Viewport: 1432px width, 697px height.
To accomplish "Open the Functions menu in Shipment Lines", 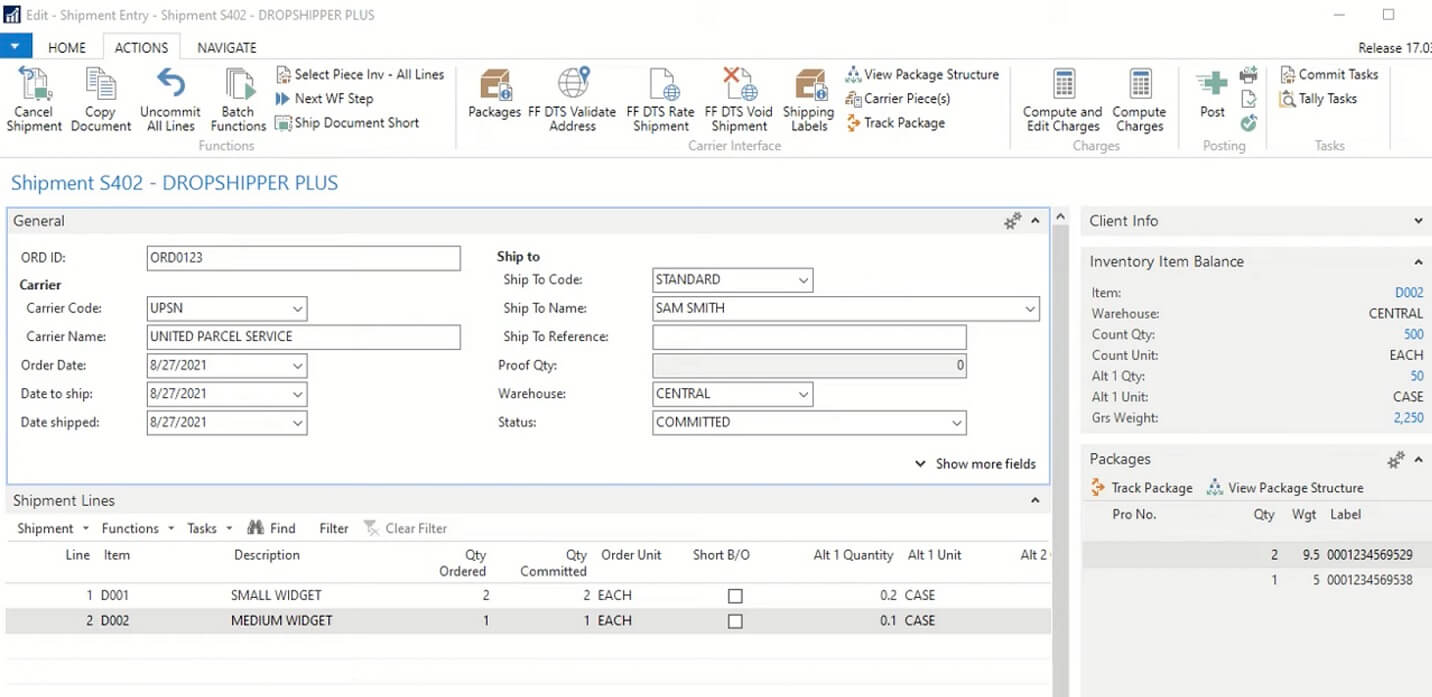I will point(131,528).
